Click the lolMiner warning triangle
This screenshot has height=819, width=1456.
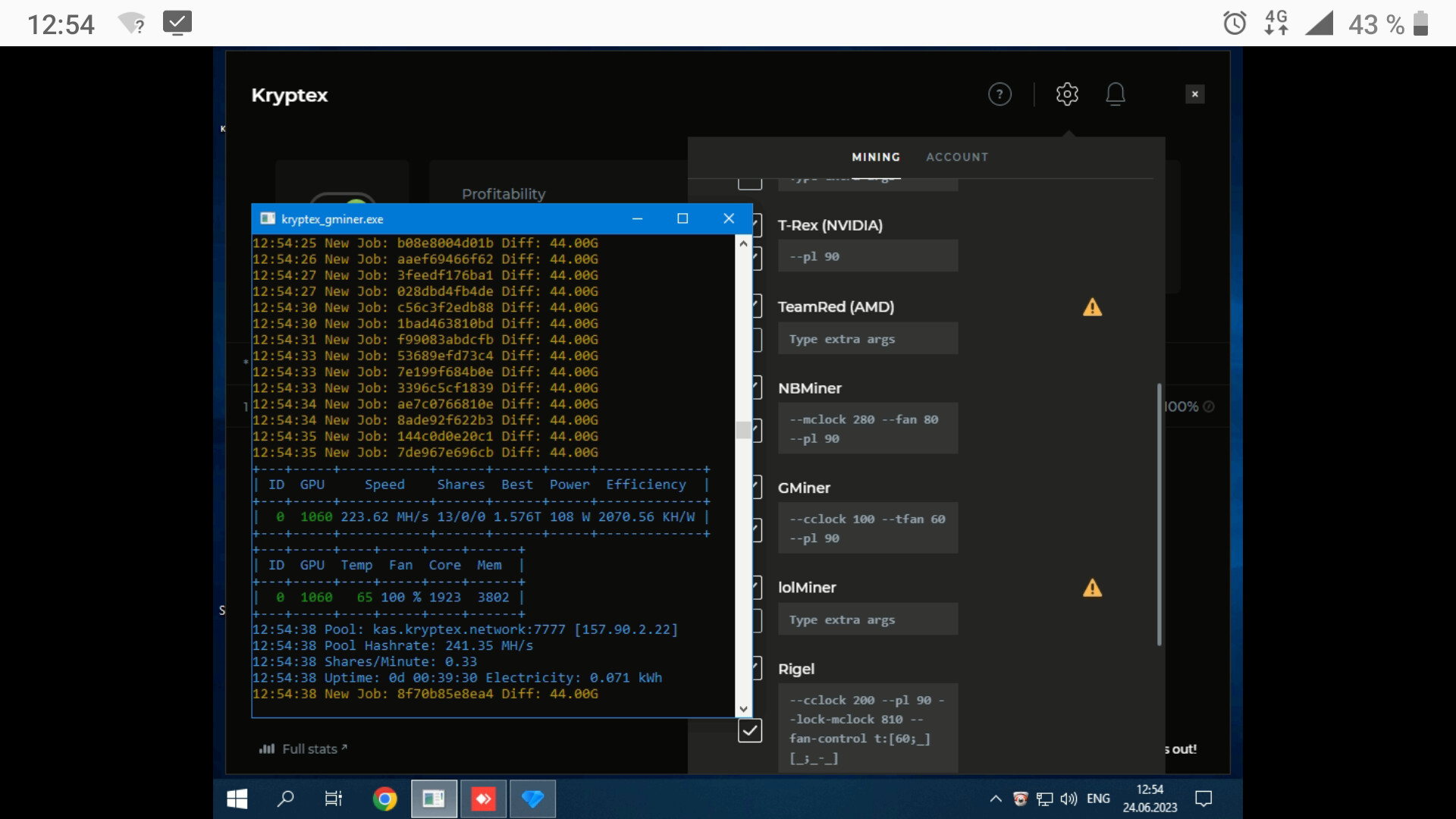pos(1092,588)
